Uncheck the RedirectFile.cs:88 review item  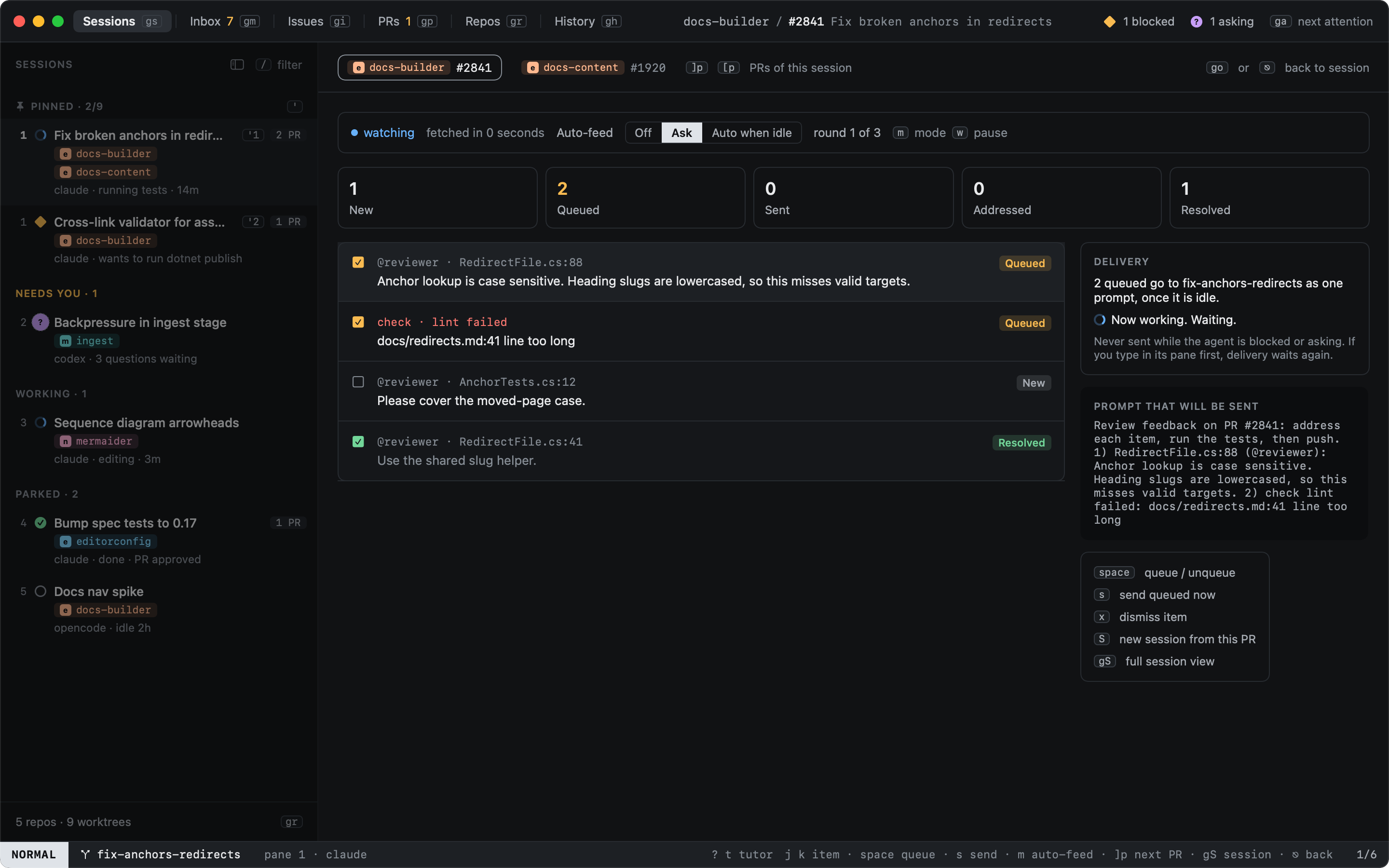click(x=358, y=262)
